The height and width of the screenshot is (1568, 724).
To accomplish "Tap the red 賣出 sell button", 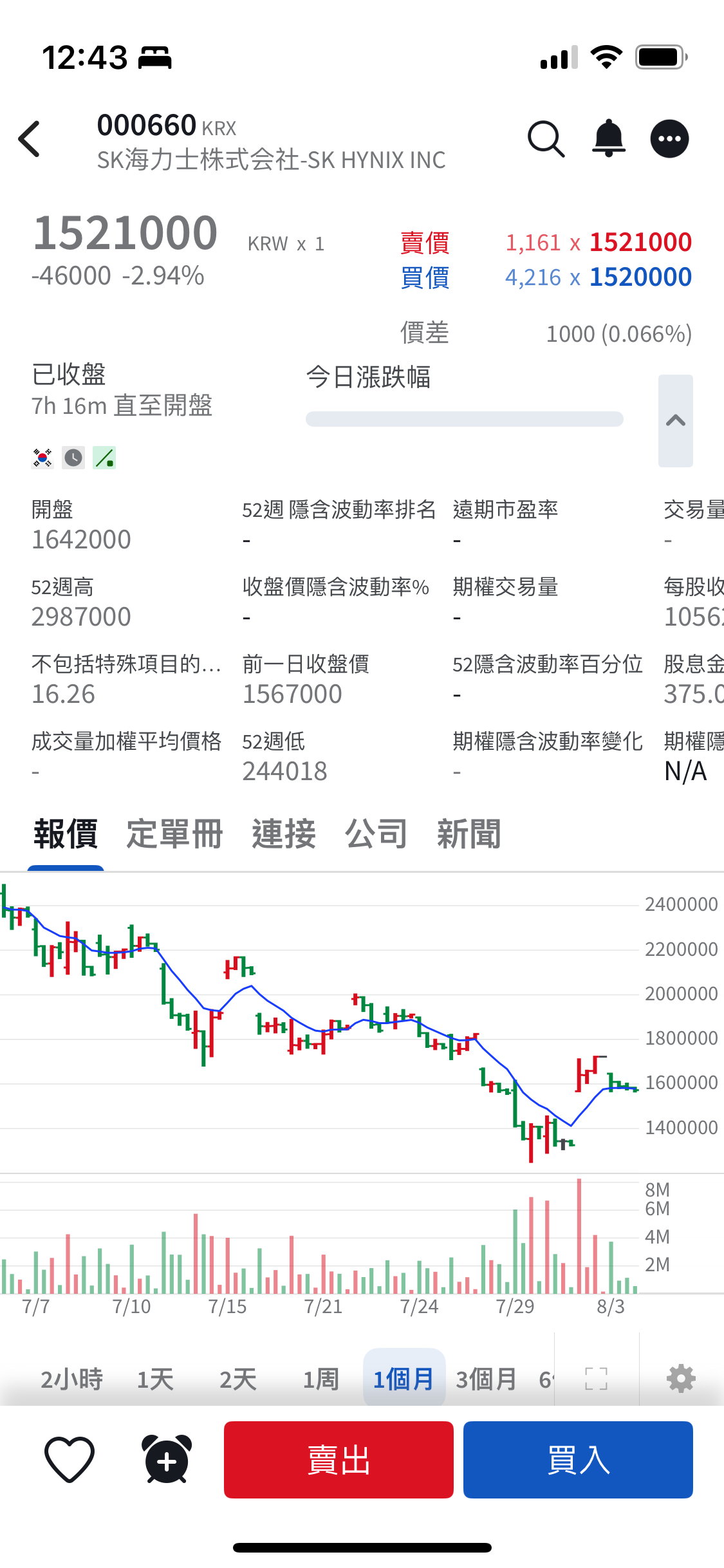I will tap(339, 1459).
